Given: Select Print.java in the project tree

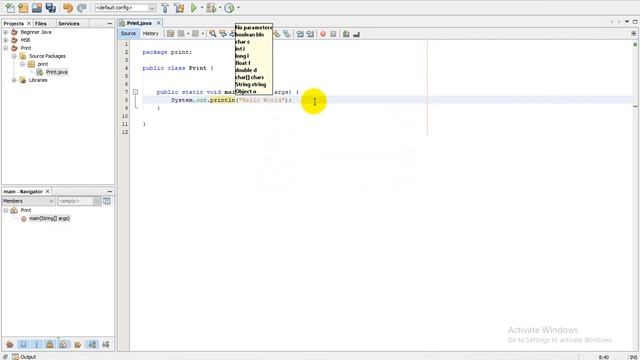Looking at the screenshot, I should tap(57, 72).
